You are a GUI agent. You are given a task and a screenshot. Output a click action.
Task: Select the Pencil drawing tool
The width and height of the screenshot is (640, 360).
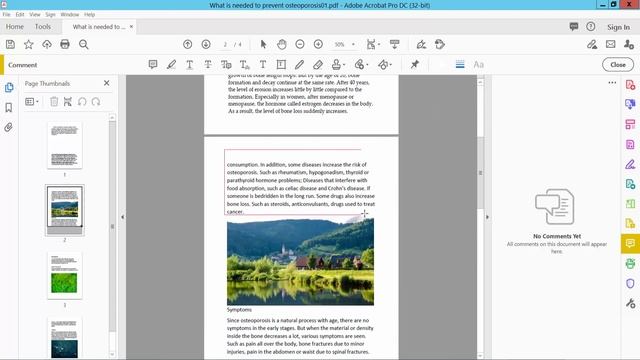(x=300, y=64)
